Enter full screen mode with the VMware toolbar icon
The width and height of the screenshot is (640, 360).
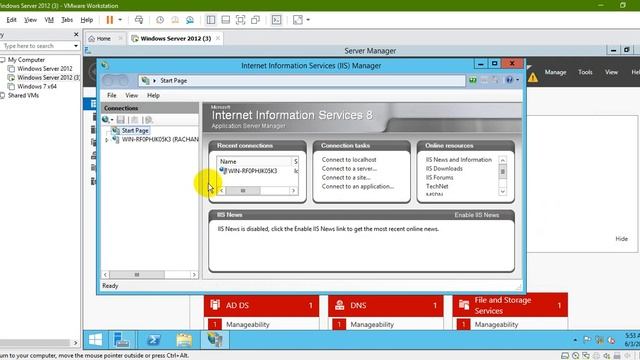coord(240,20)
